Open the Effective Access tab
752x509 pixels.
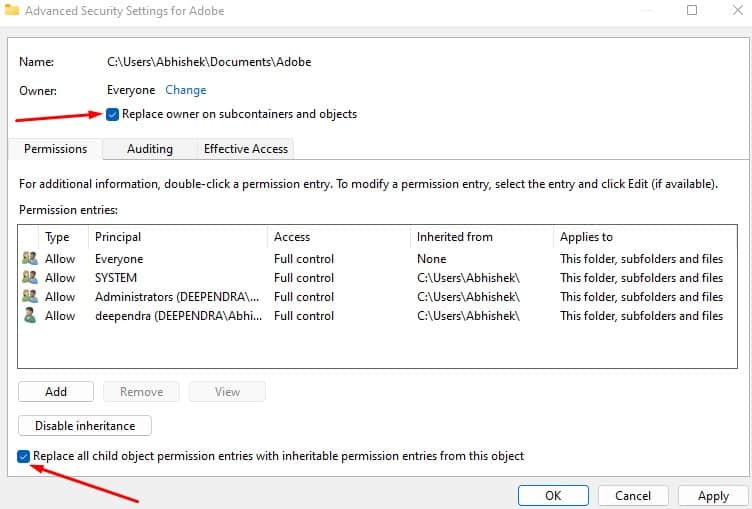[246, 149]
